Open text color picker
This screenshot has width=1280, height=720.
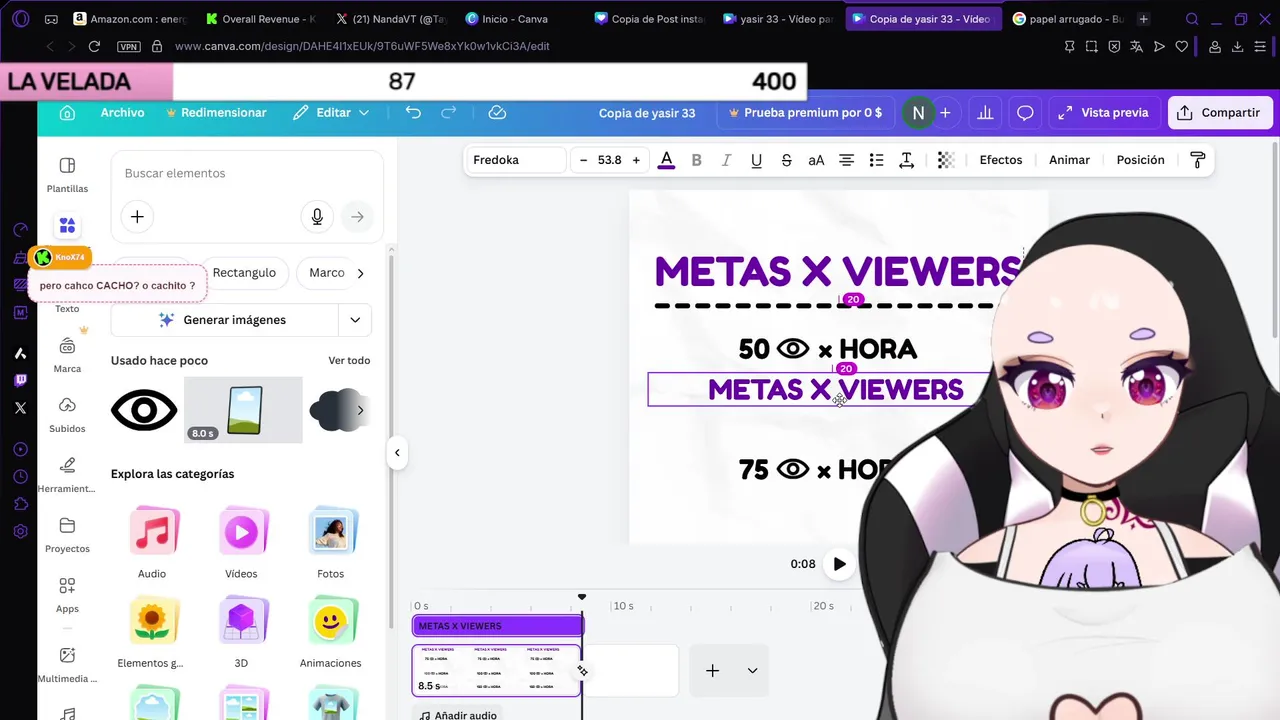click(667, 160)
